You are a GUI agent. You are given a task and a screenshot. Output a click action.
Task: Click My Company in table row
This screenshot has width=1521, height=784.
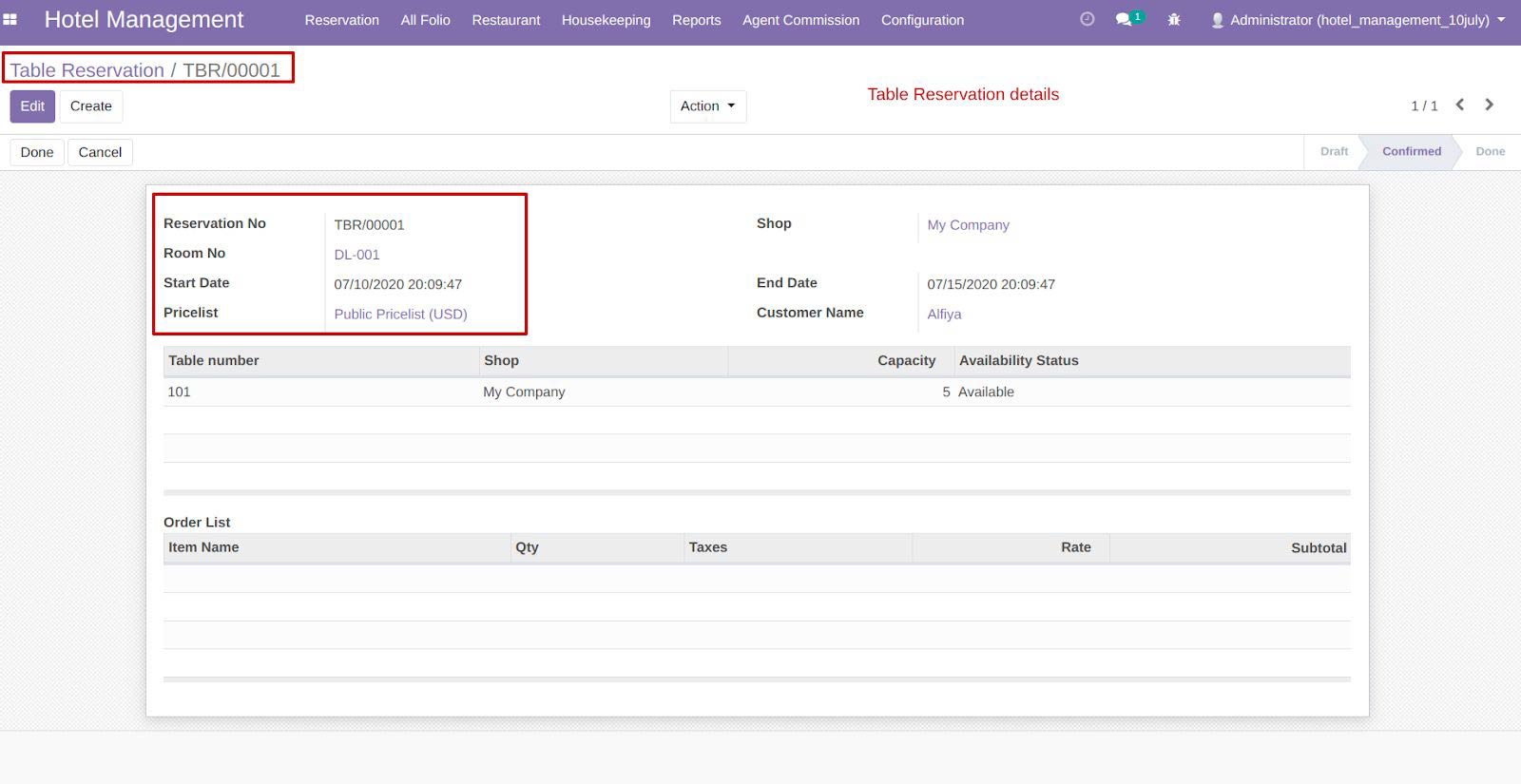[x=524, y=392]
